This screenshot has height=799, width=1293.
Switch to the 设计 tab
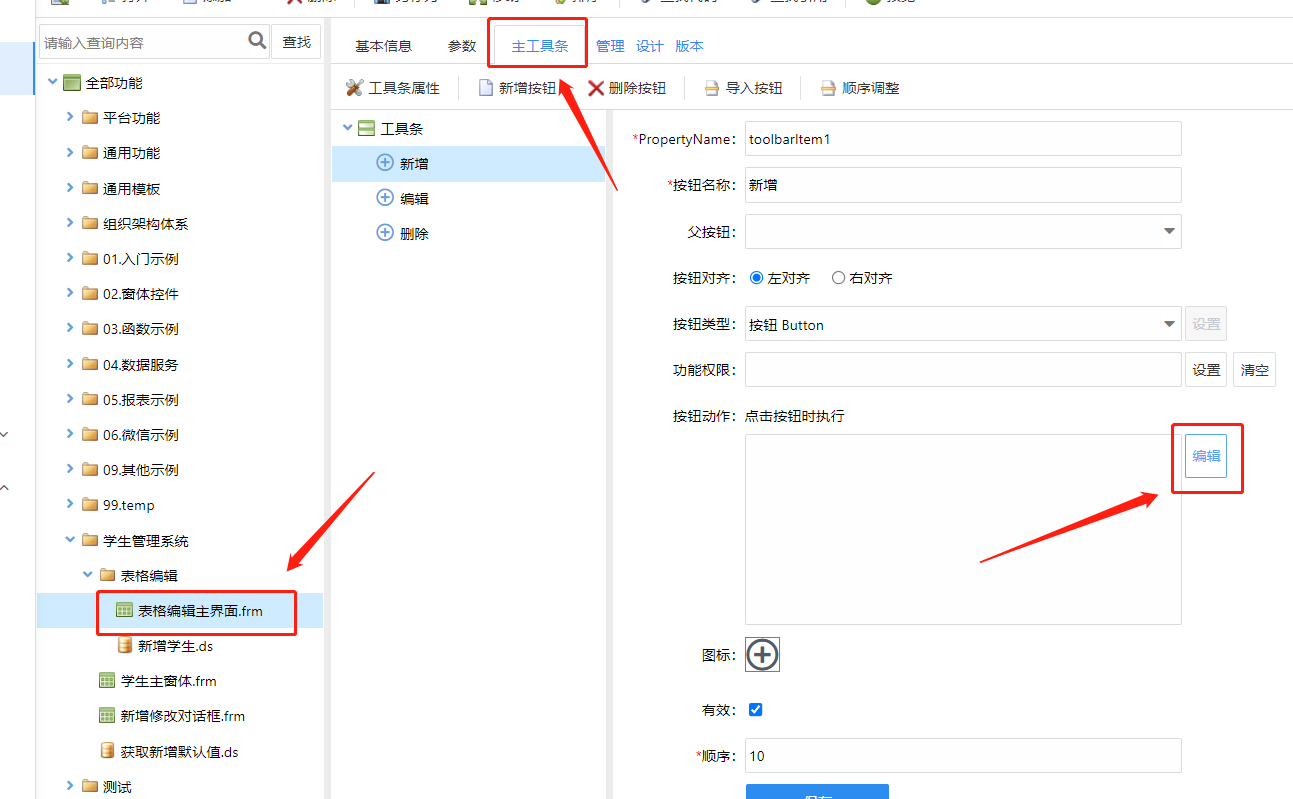coord(650,46)
